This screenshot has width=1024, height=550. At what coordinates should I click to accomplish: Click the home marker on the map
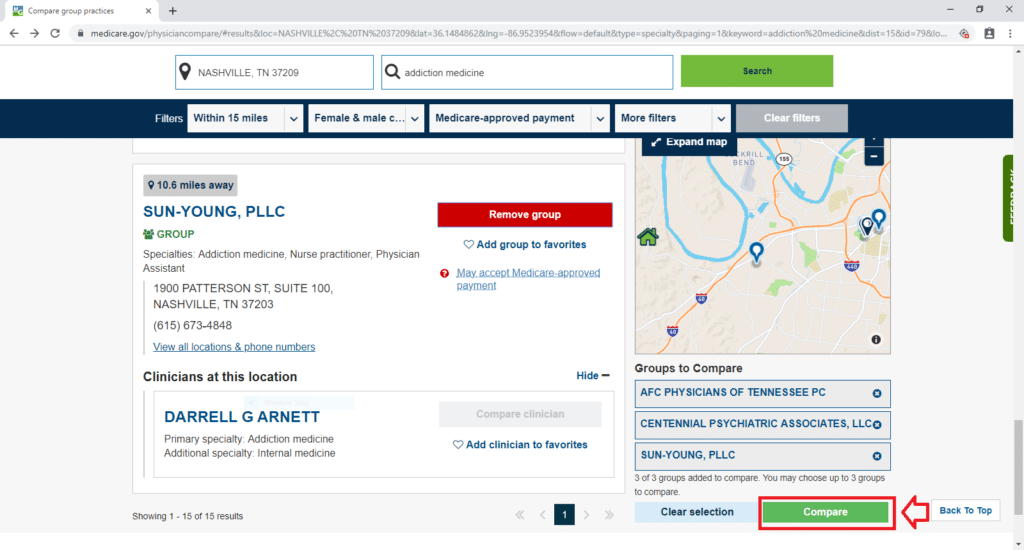coord(648,236)
